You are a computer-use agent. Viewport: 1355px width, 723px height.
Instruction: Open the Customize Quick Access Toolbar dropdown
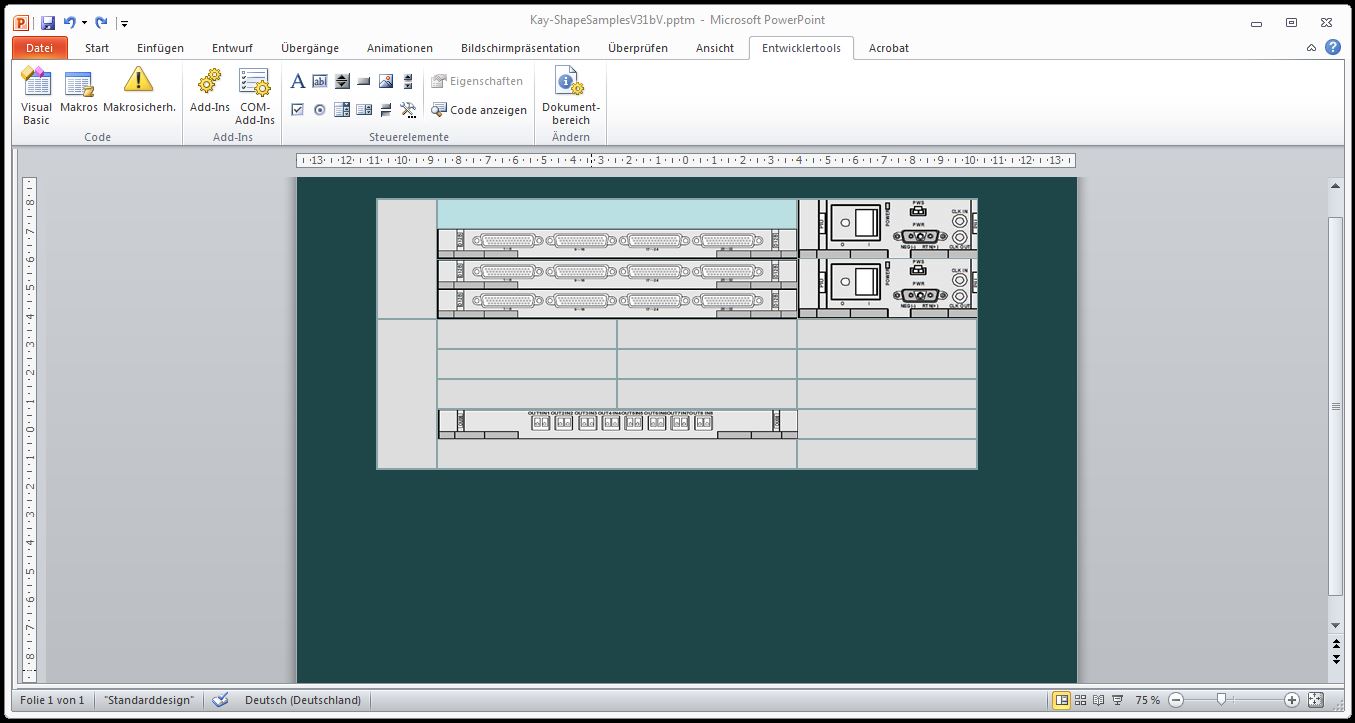click(124, 22)
